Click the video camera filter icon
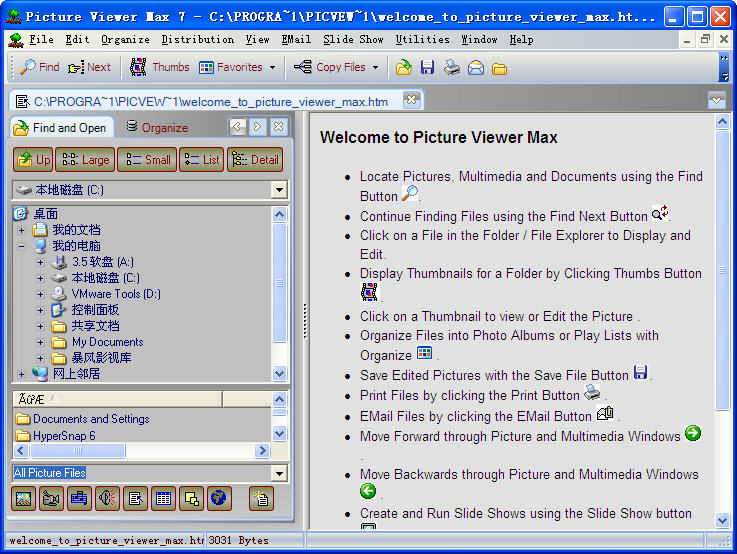Screen dimensions: 737x554 point(51,498)
